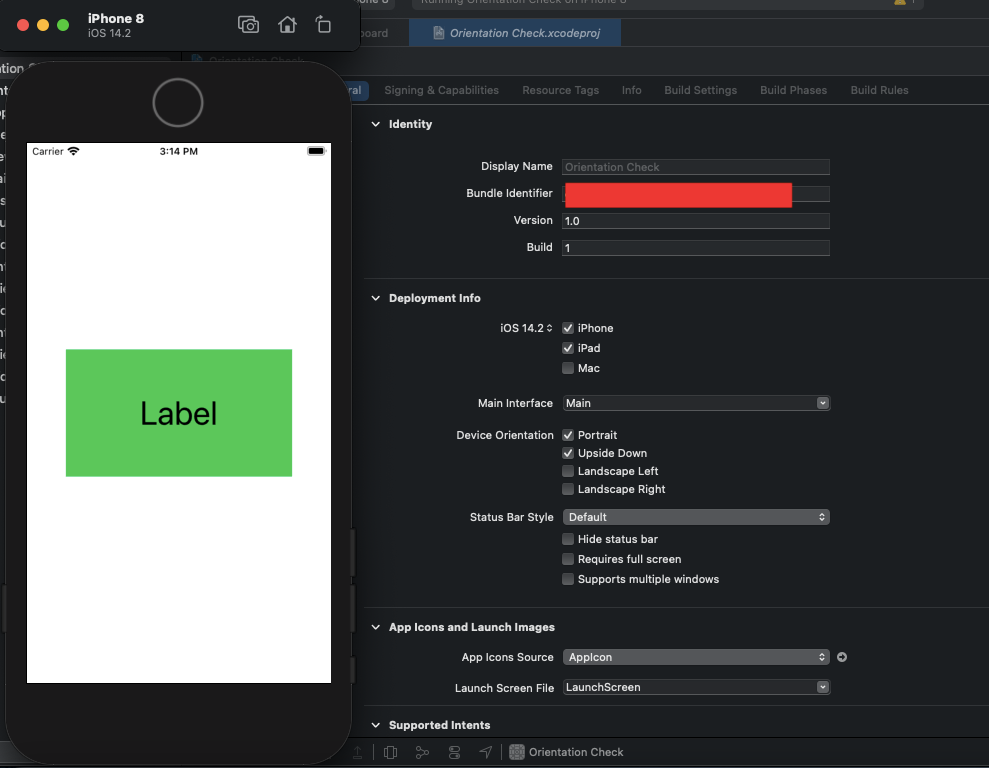
Task: Check the Hide status bar option
Action: pyautogui.click(x=568, y=539)
